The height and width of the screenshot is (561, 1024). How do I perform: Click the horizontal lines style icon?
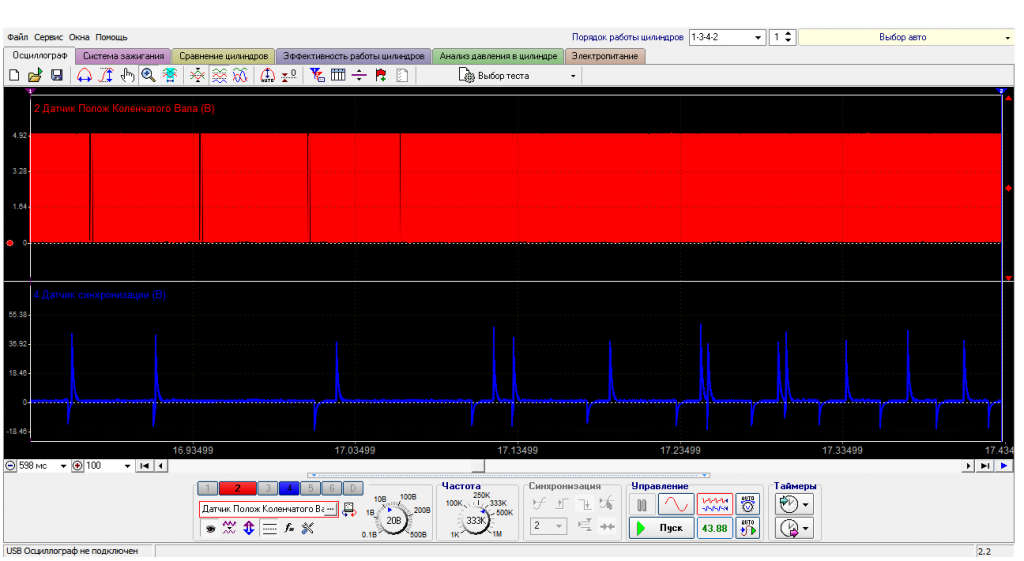tap(269, 528)
